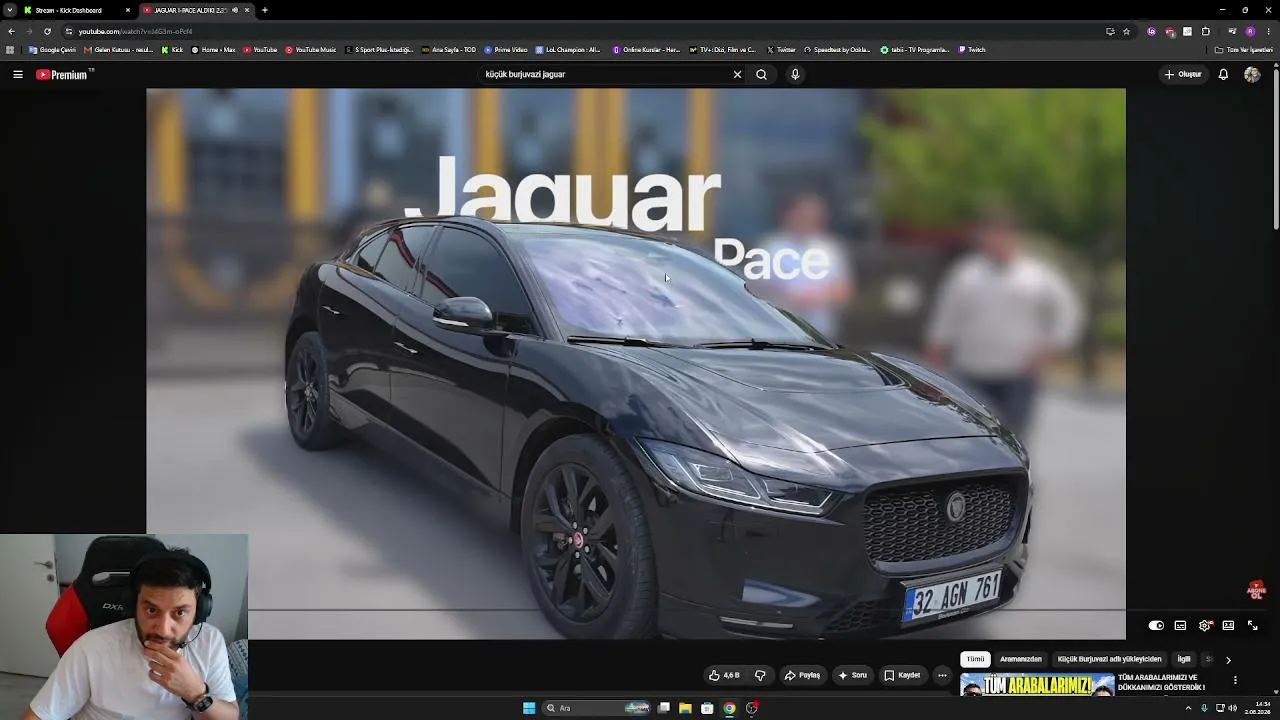Turn on subtitles in the player

pos(1180,625)
